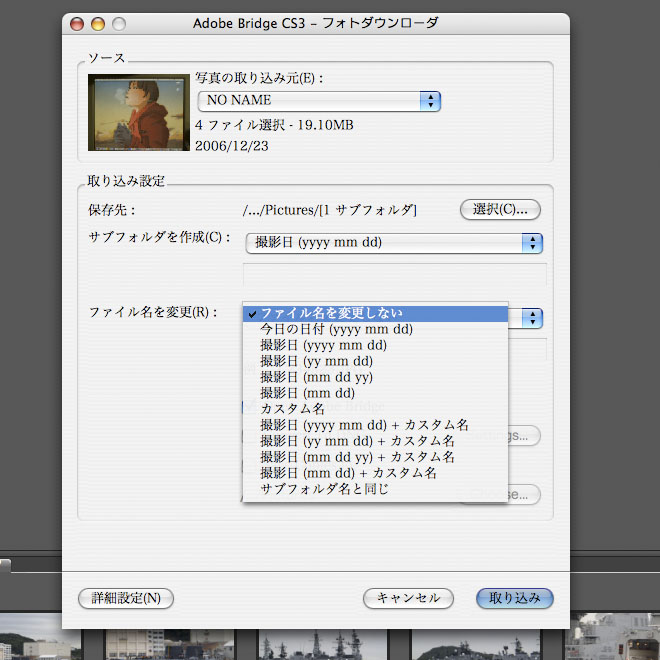Click the save path /.../Pictures/[1 サブフォルダ]

pyautogui.click(x=330, y=210)
